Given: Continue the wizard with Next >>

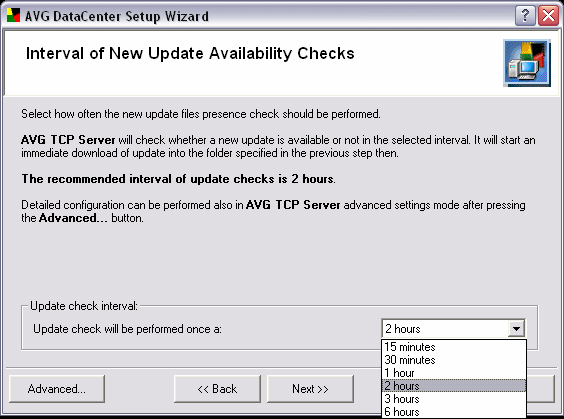Looking at the screenshot, I should pyautogui.click(x=310, y=389).
